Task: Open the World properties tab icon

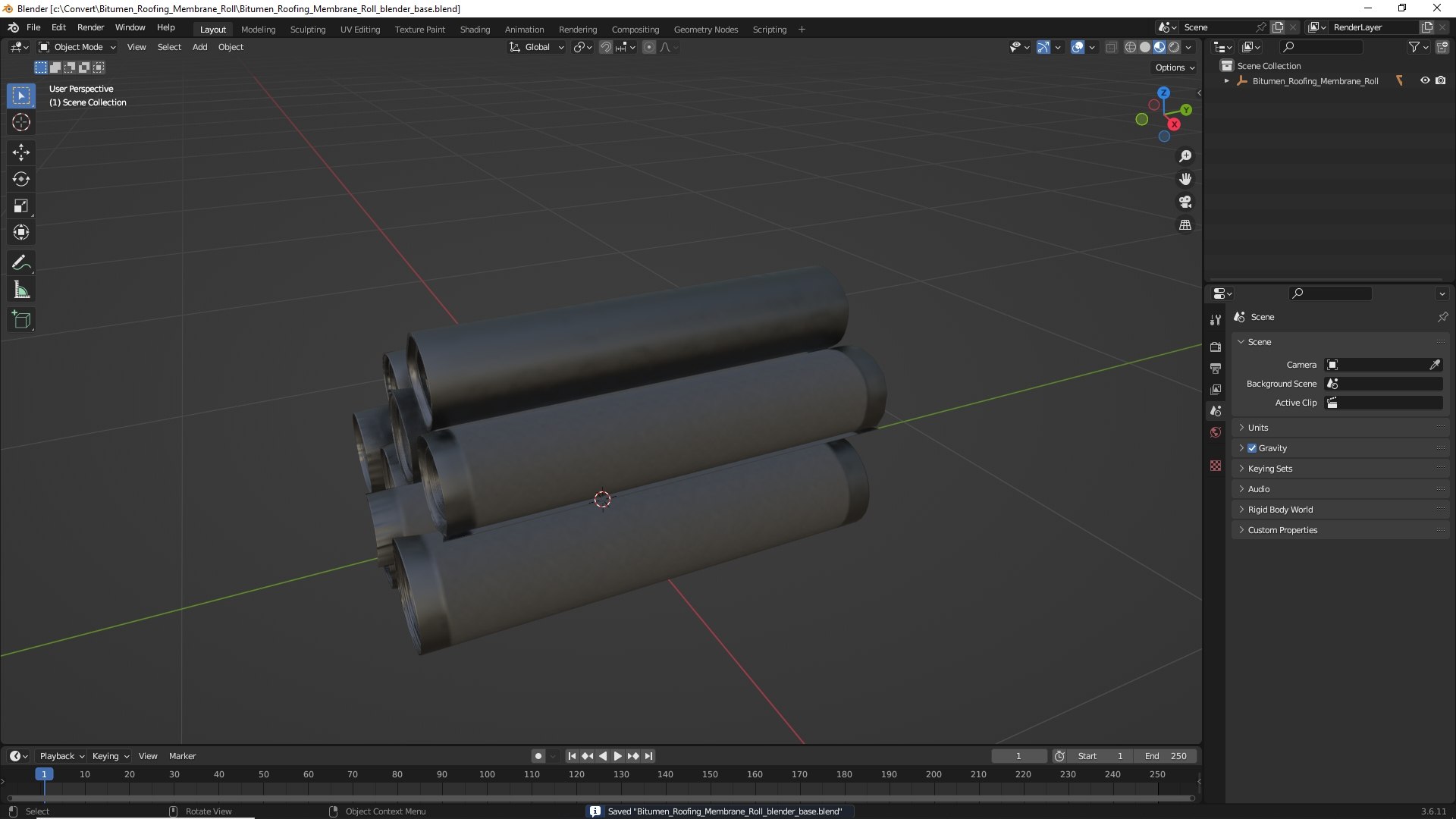Action: (1216, 432)
